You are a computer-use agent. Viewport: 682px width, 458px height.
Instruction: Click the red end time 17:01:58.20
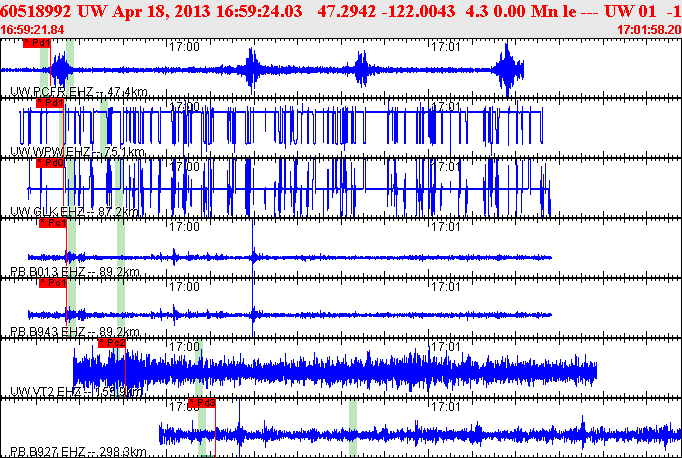[649, 30]
